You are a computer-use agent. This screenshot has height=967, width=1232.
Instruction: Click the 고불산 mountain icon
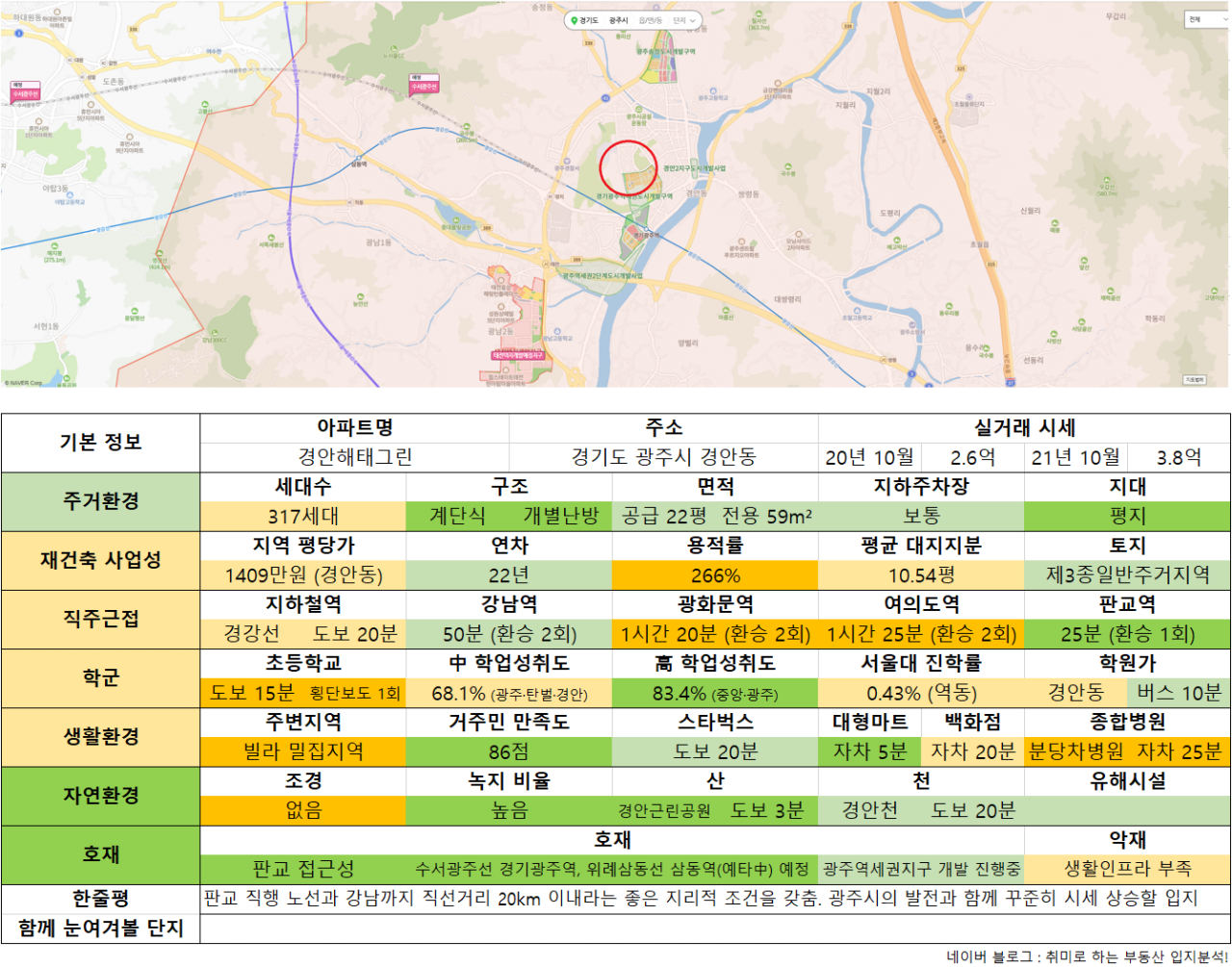click(x=205, y=104)
